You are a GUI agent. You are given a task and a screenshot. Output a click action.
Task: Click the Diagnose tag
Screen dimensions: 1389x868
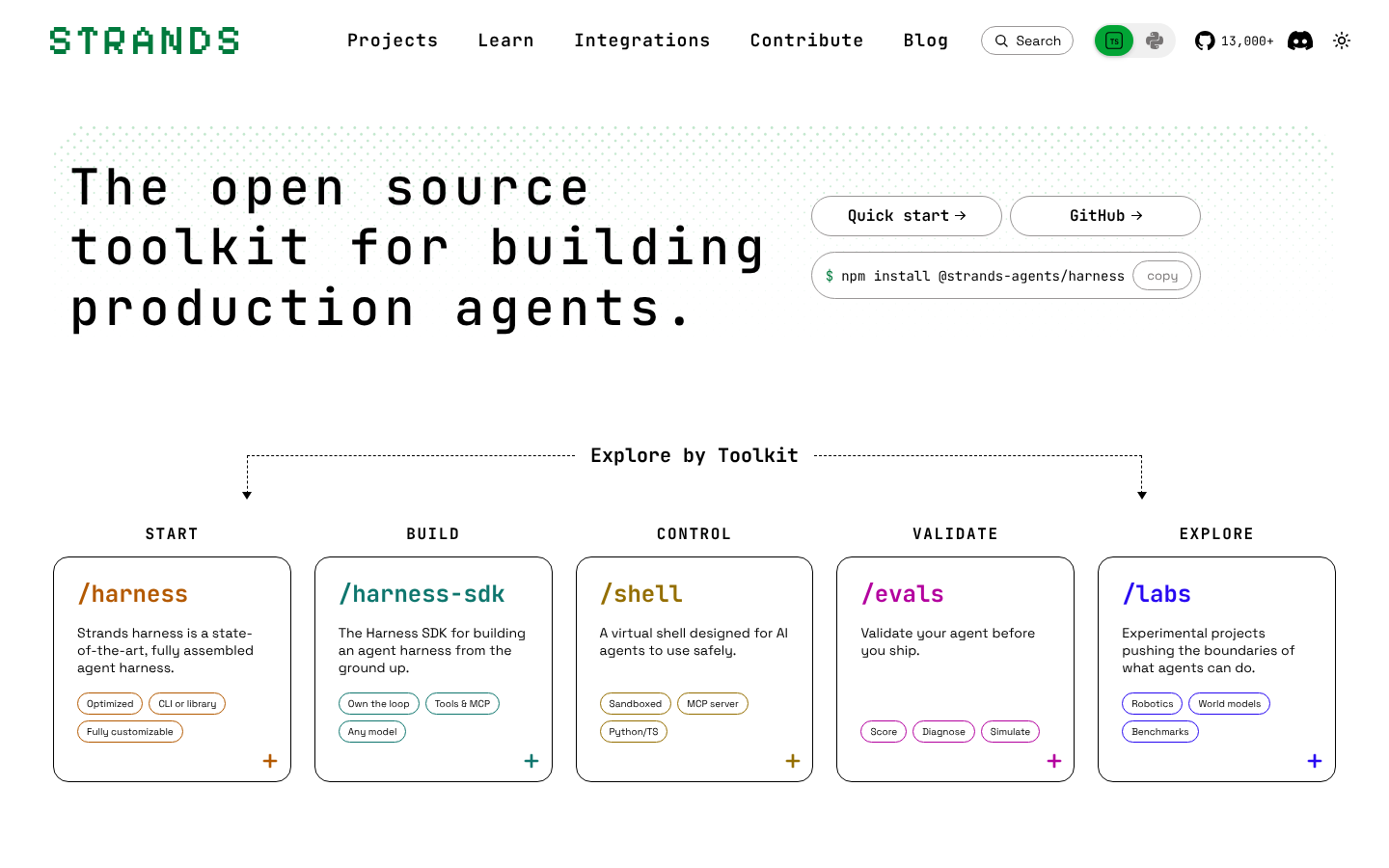pyautogui.click(x=943, y=732)
